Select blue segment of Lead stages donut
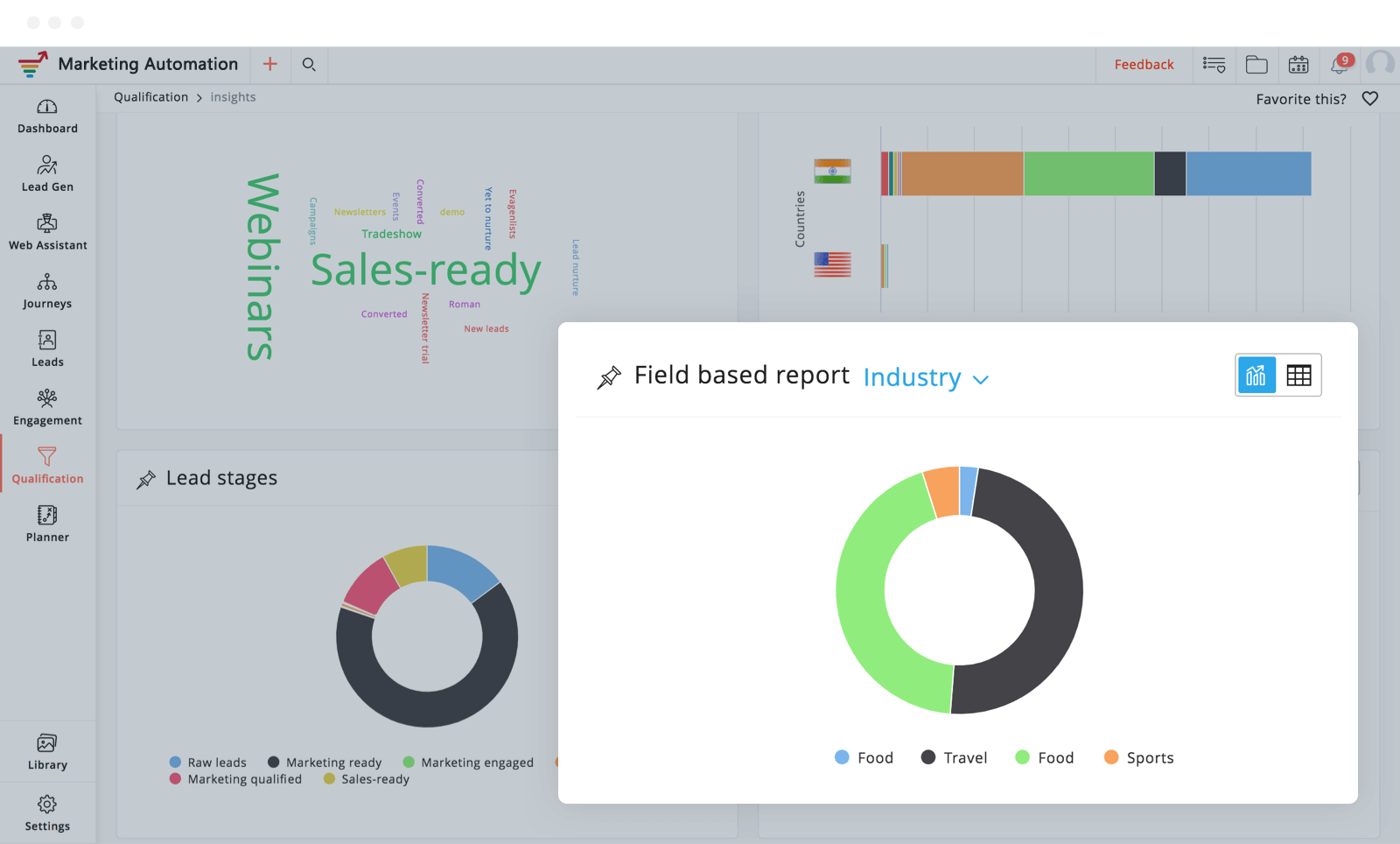This screenshot has height=844, width=1400. (x=460, y=569)
